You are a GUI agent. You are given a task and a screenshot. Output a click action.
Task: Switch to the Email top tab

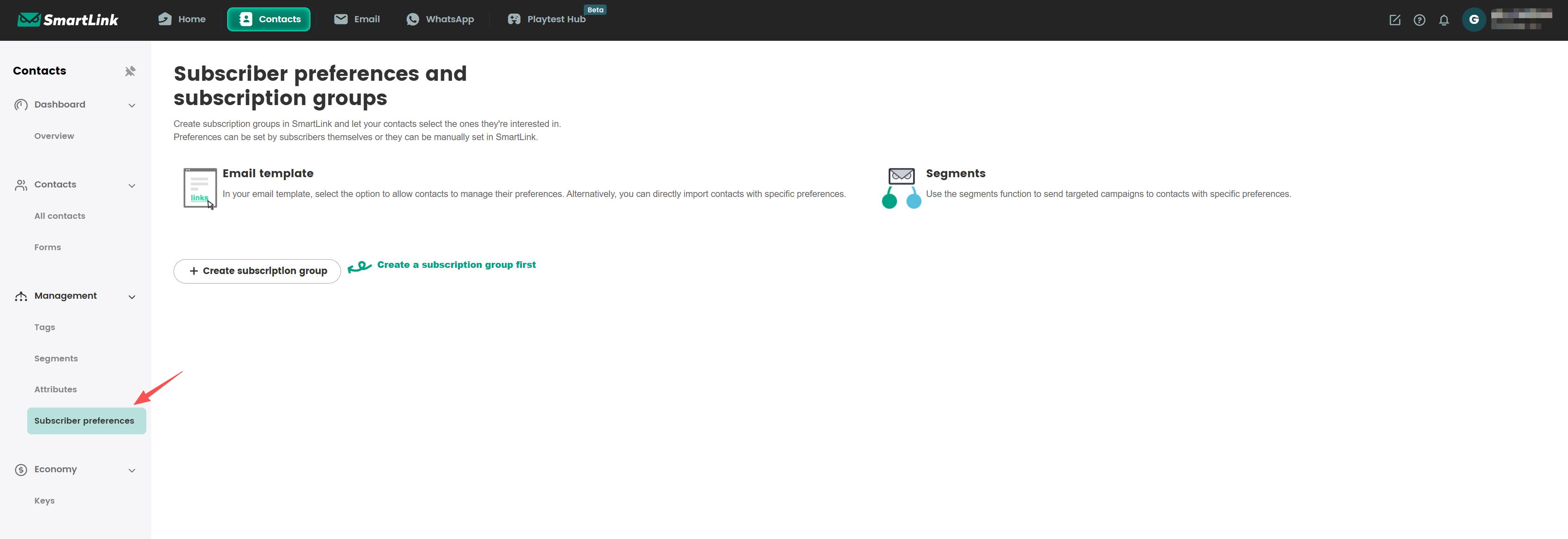(x=357, y=19)
